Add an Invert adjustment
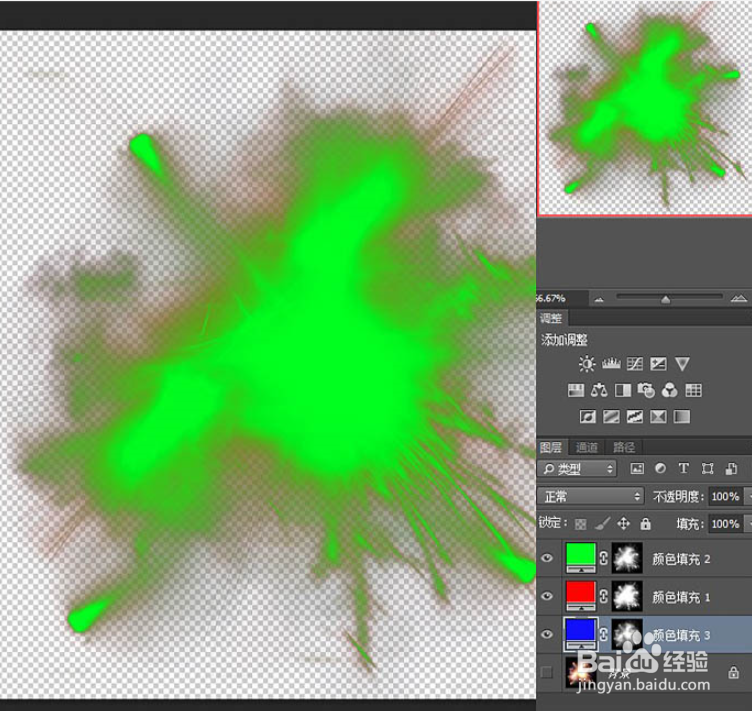Screen dimensions: 752x711 588,416
